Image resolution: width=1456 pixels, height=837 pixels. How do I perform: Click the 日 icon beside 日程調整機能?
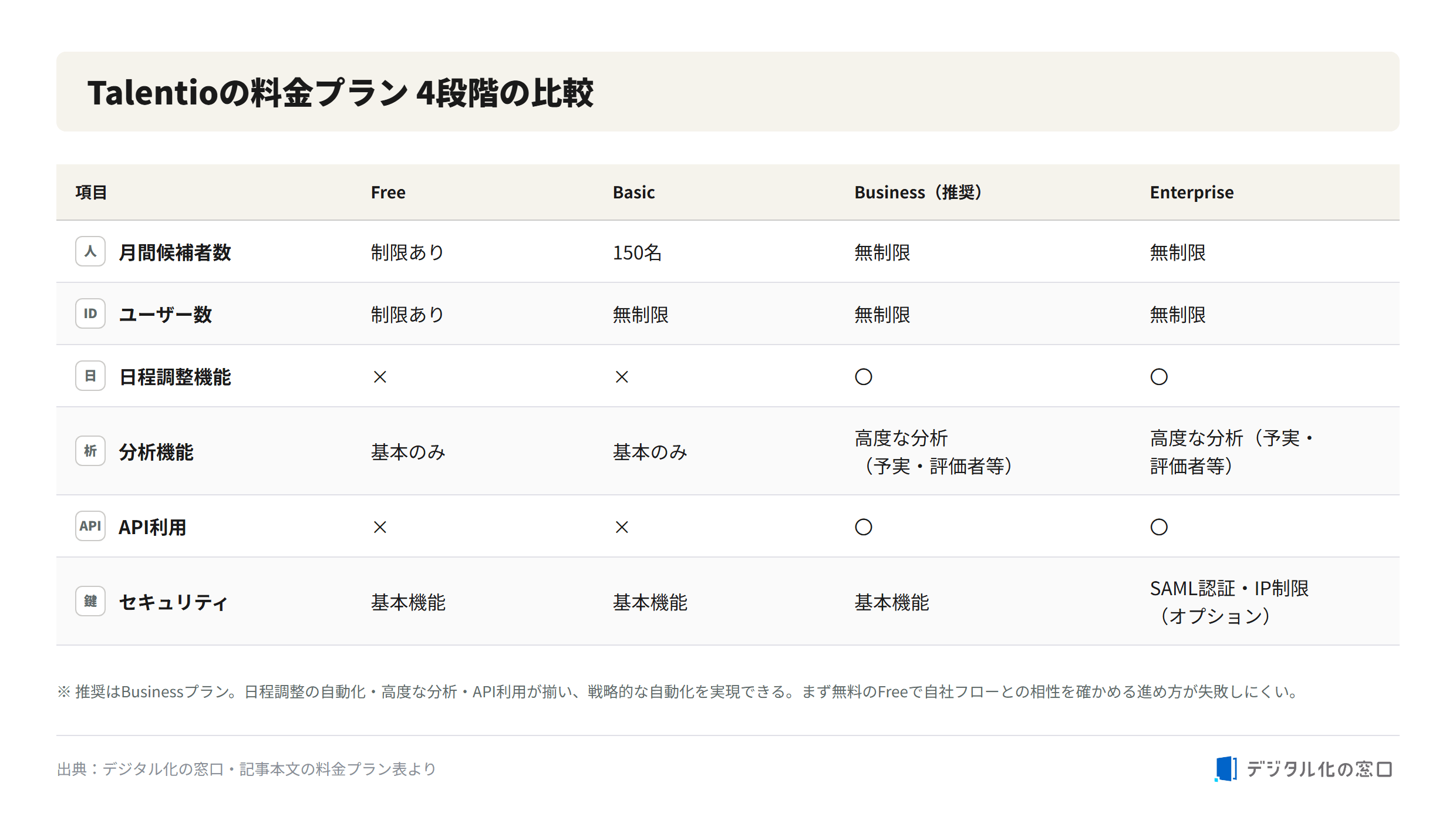pos(90,376)
